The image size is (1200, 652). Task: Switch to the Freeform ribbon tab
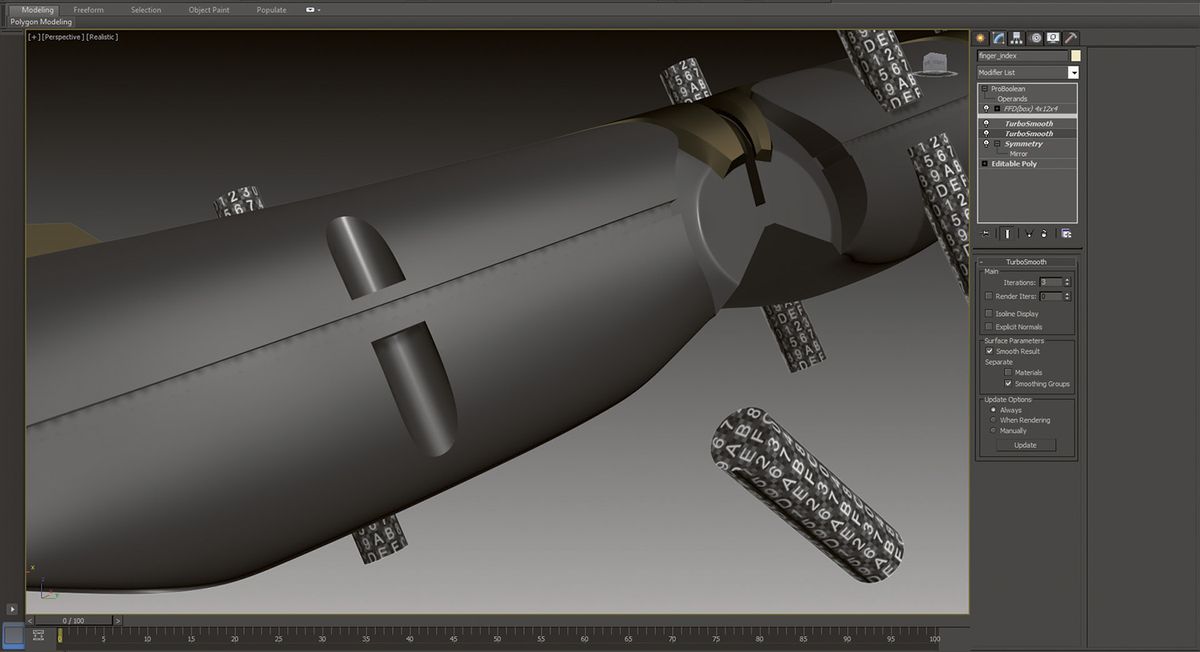[88, 10]
